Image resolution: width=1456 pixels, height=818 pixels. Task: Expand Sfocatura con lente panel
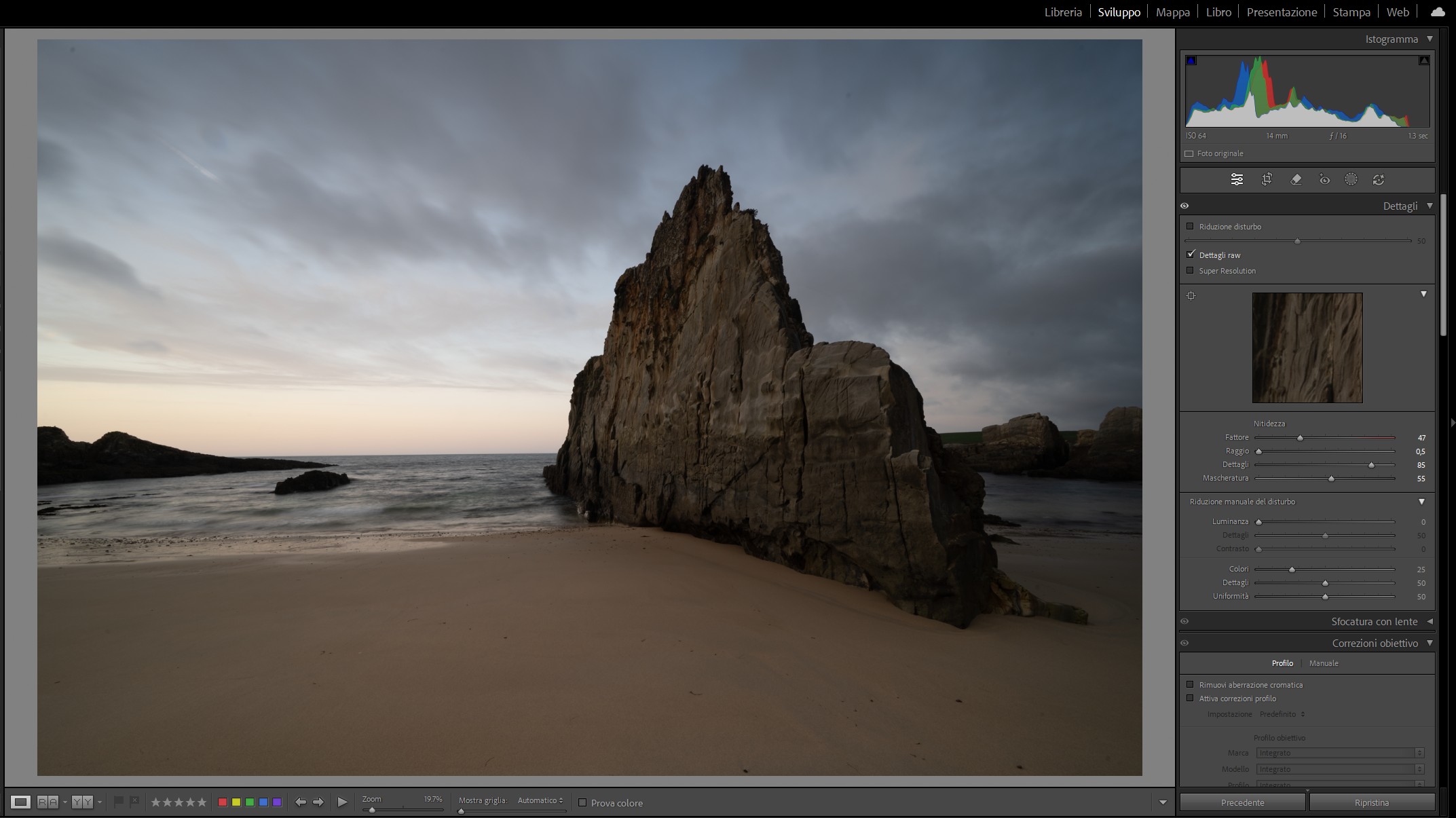coord(1430,622)
